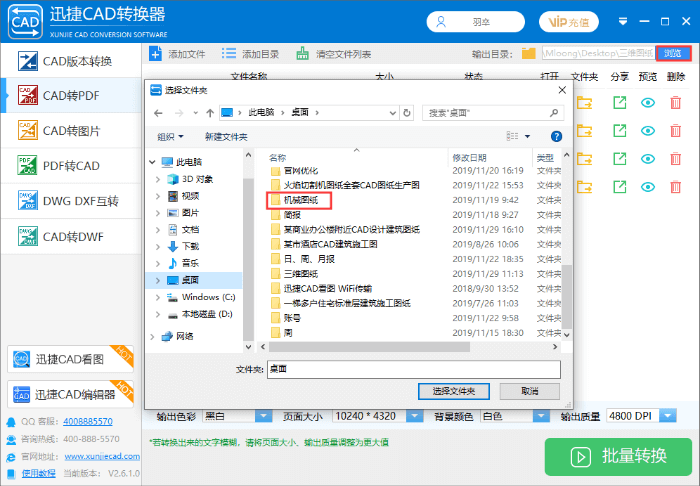Open folder icon for the fourth file row
700x486 pixels.
[584, 187]
